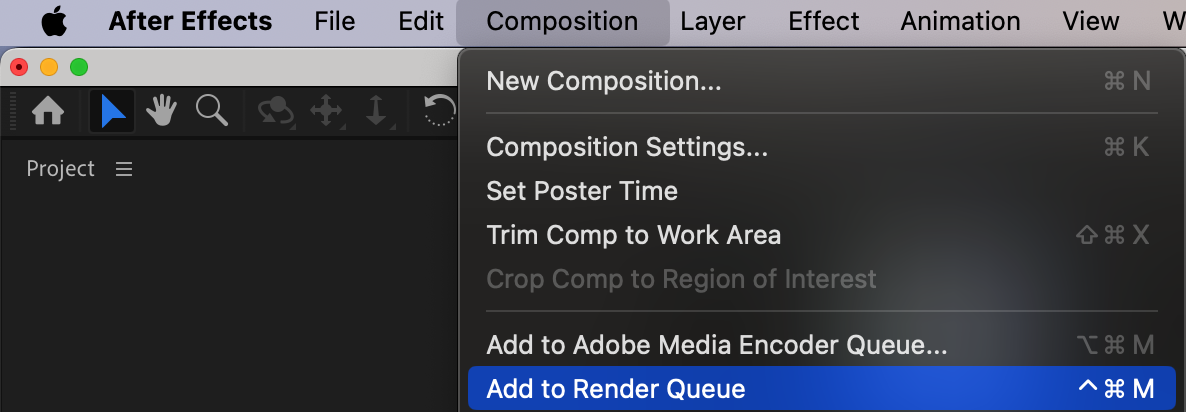1186x412 pixels.
Task: Choose the Orbit camera tool
Action: [x=275, y=111]
